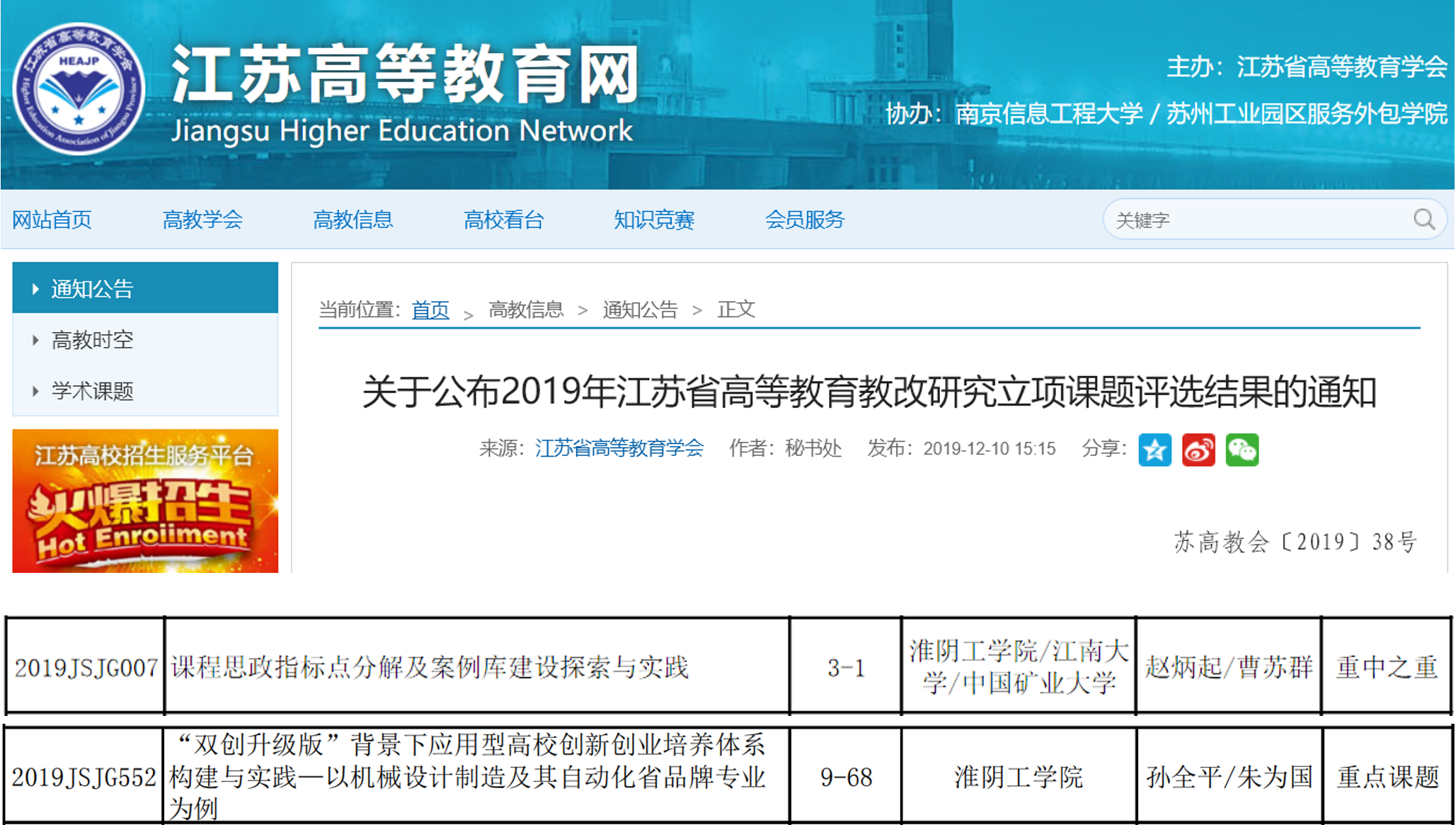Share to Weibo via the red icon

[1198, 450]
